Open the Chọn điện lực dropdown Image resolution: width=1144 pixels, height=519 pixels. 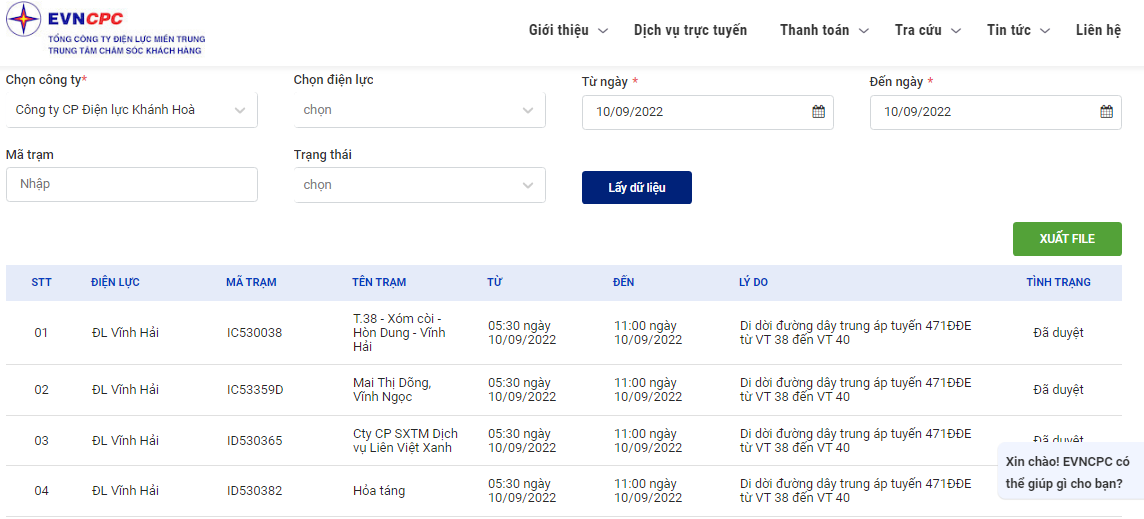420,110
